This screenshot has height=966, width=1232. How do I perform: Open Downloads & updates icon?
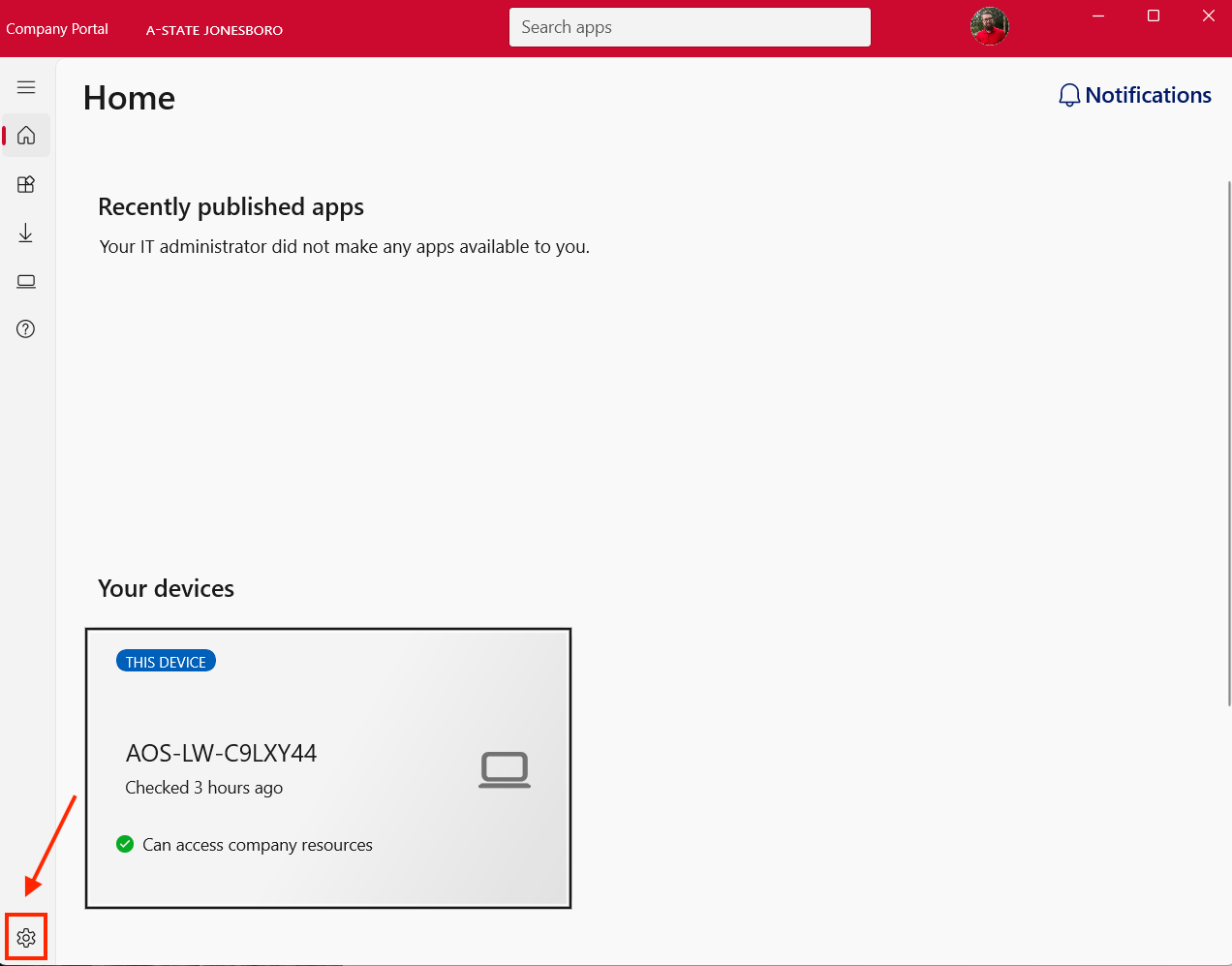pos(26,233)
